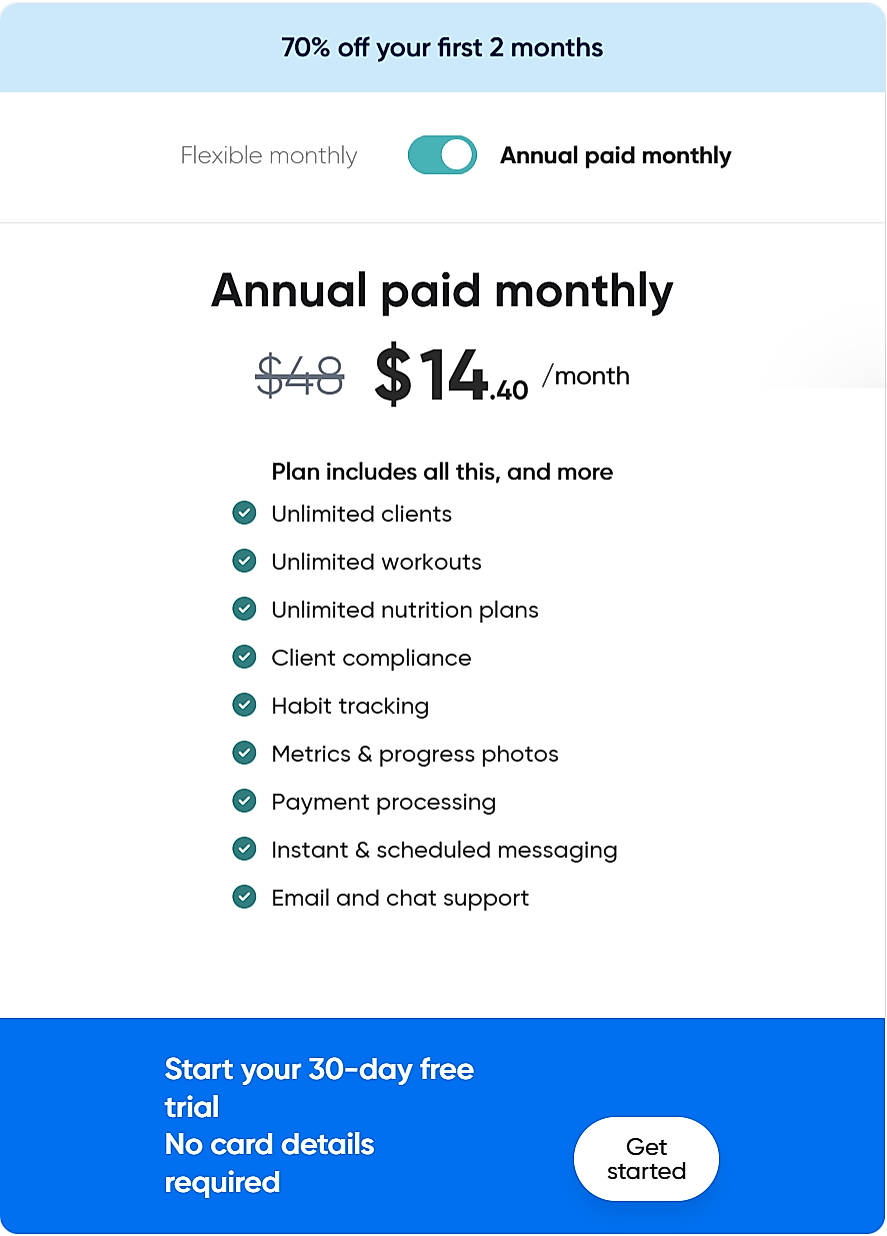Select the Annual paid monthly option
The width and height of the screenshot is (887, 1236).
click(615, 156)
